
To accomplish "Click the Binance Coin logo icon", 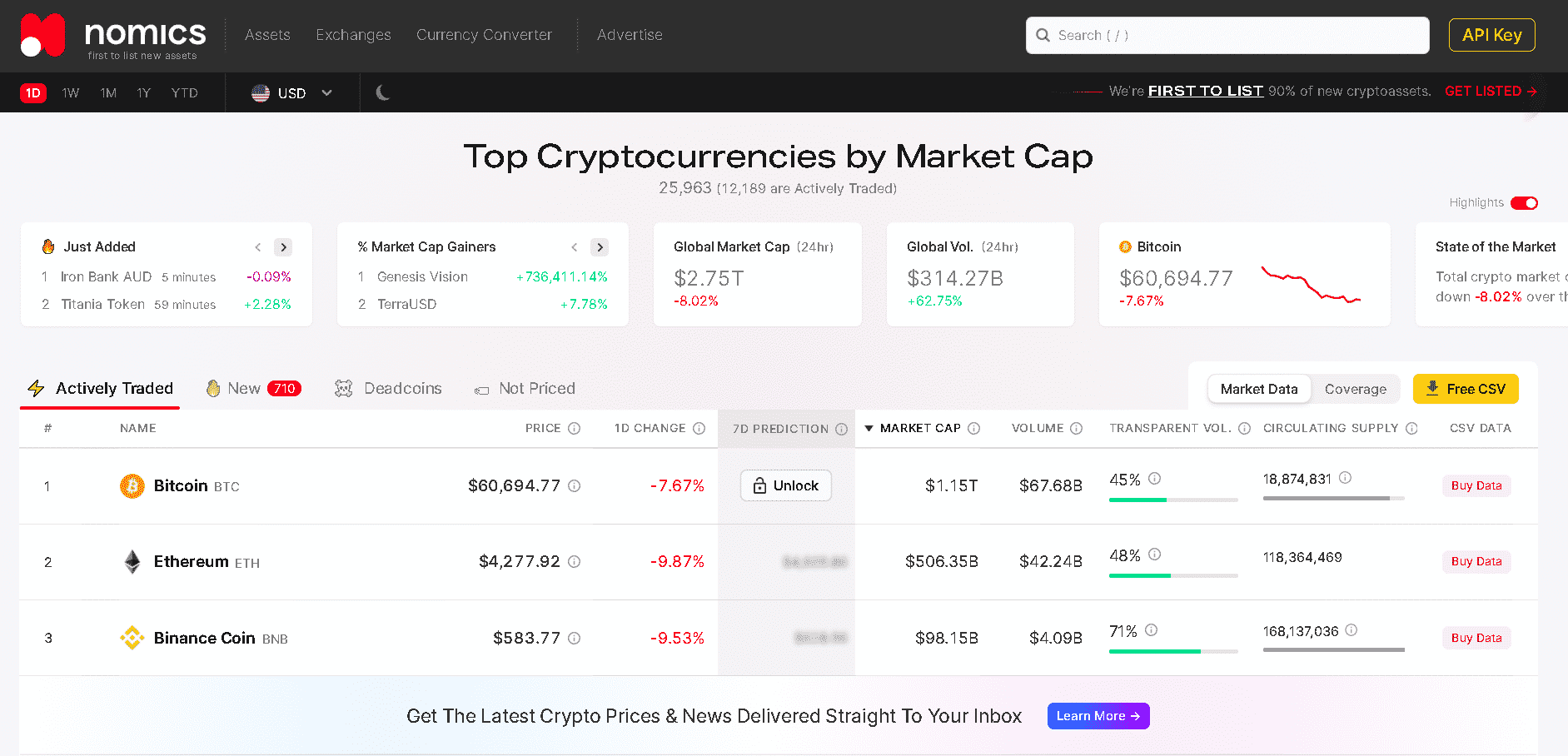I will (132, 638).
